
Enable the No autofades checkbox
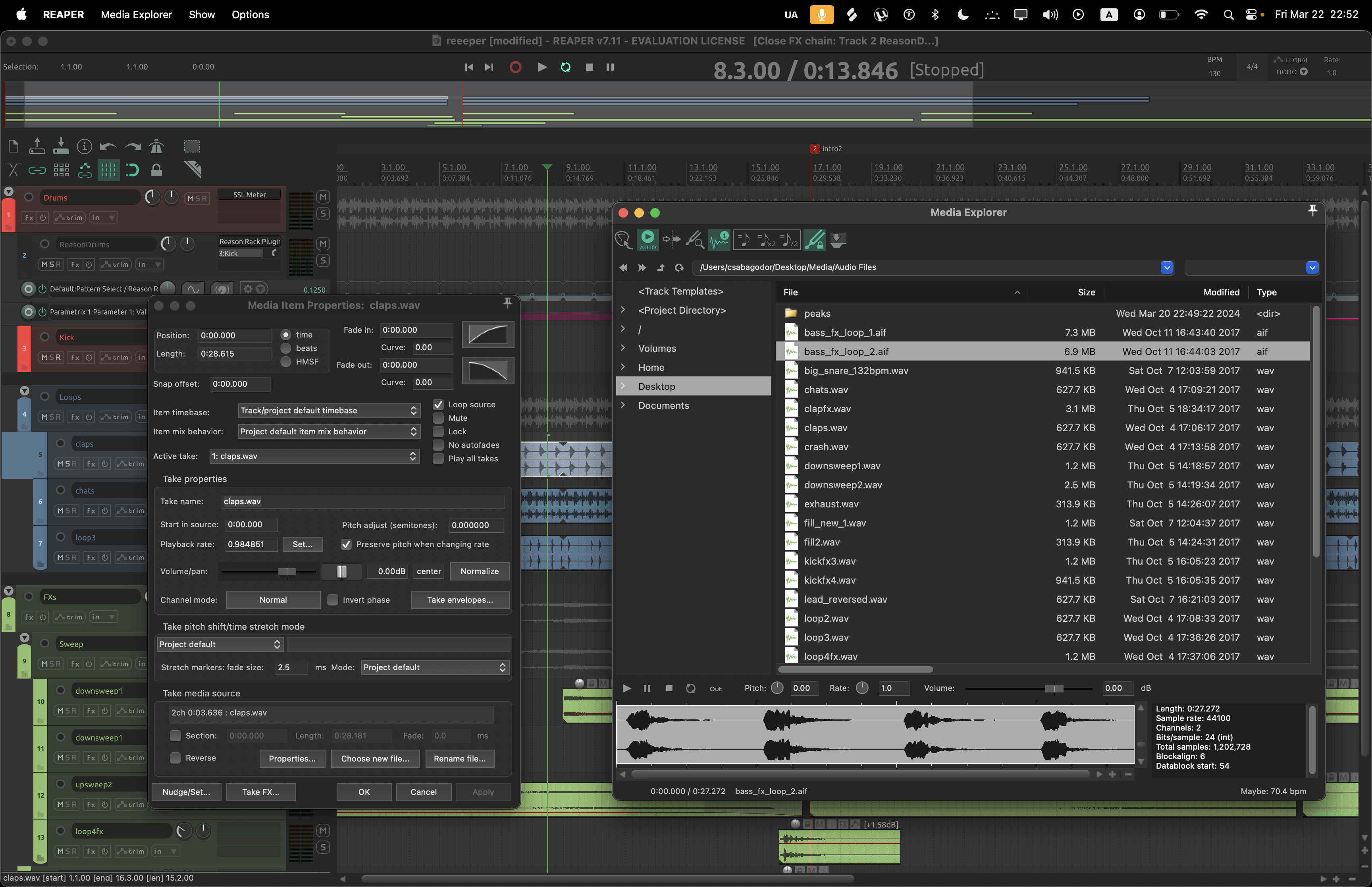(438, 445)
